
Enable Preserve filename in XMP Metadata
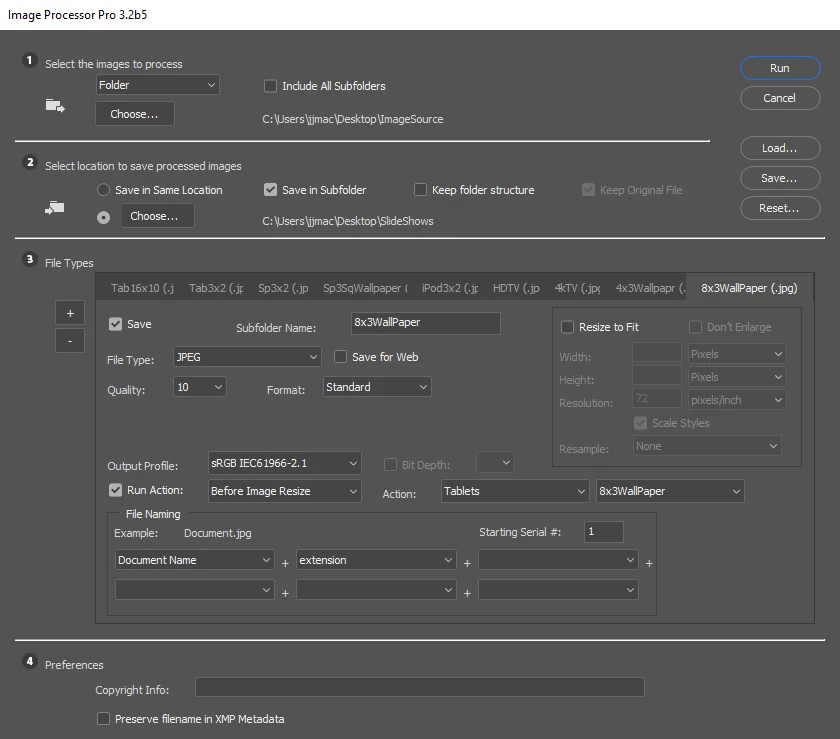tap(103, 718)
